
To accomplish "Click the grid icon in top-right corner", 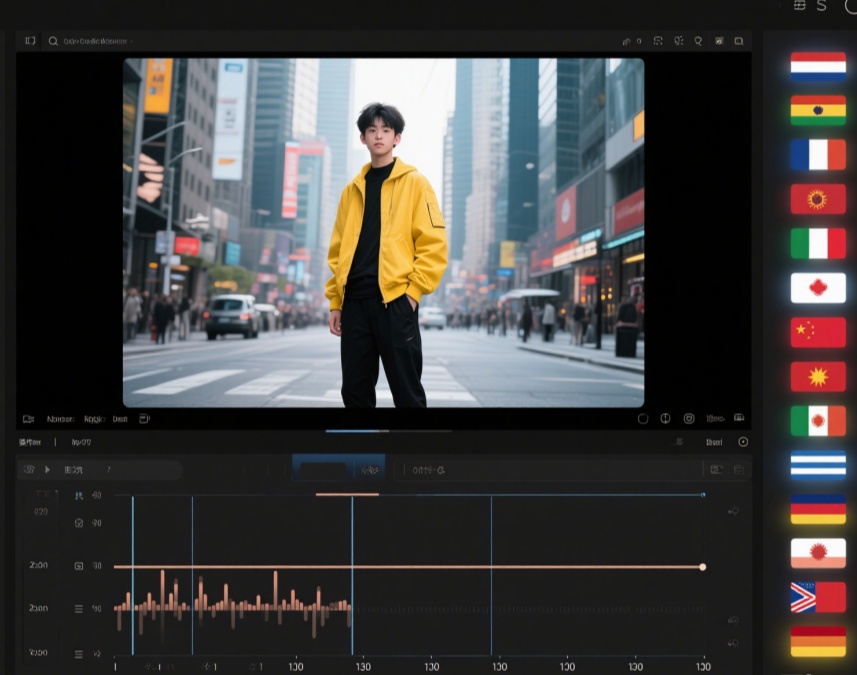I will pyautogui.click(x=799, y=6).
